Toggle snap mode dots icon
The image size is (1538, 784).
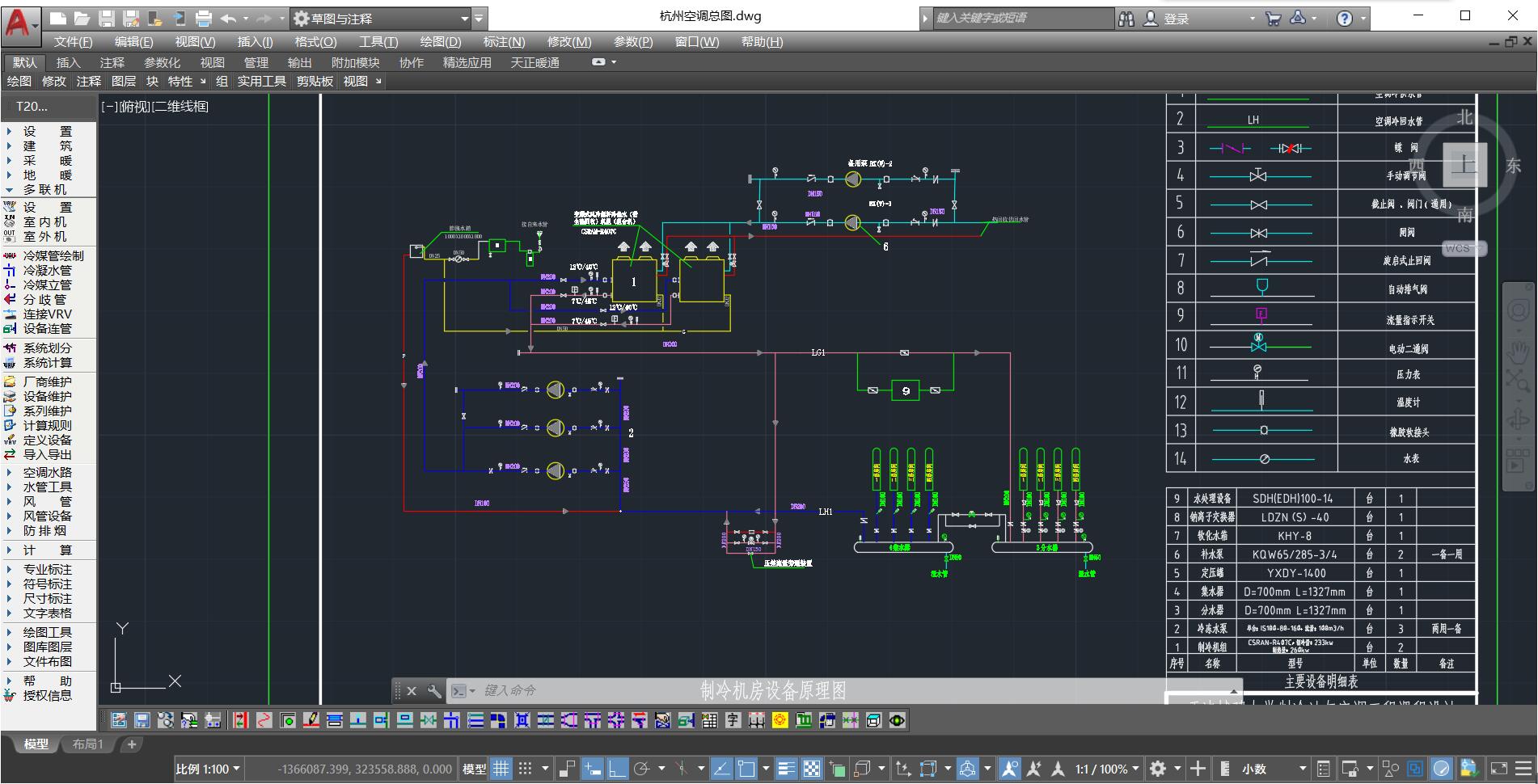coord(525,769)
